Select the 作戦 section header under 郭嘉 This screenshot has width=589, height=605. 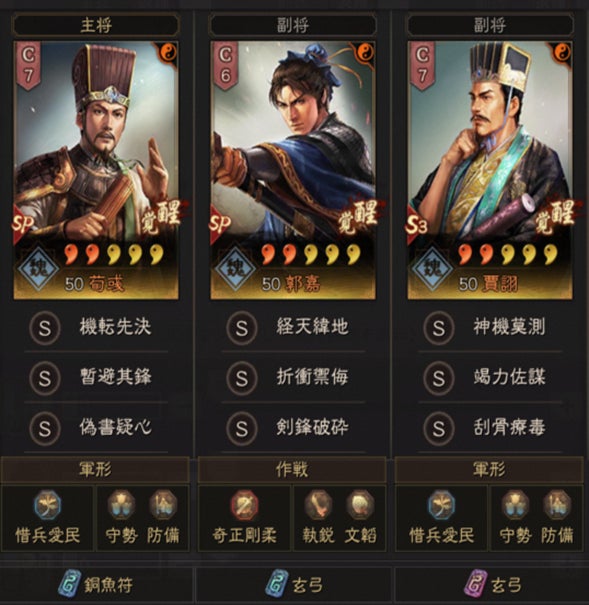(292, 470)
